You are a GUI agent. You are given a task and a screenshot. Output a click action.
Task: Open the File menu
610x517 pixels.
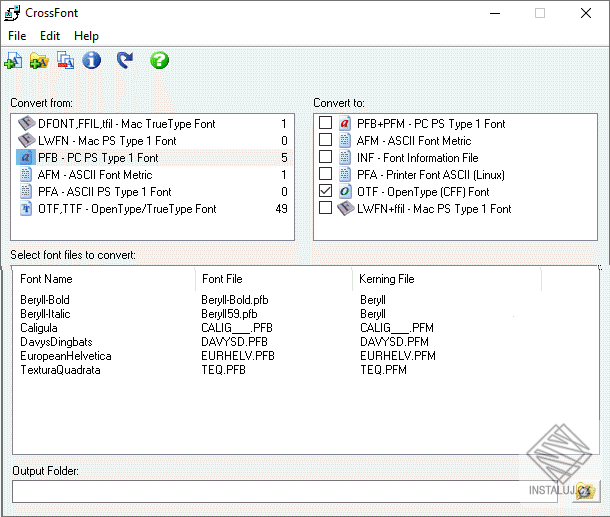(17, 36)
